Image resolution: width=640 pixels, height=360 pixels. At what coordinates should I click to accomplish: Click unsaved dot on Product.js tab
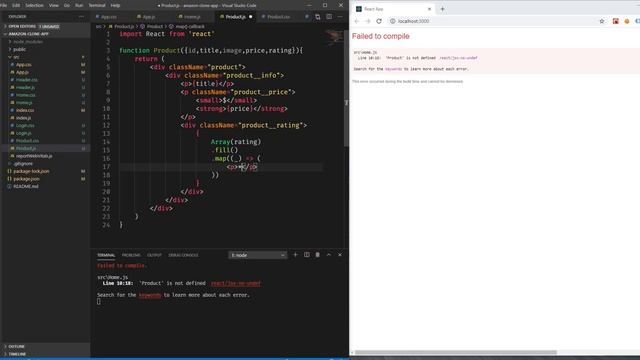(x=251, y=17)
